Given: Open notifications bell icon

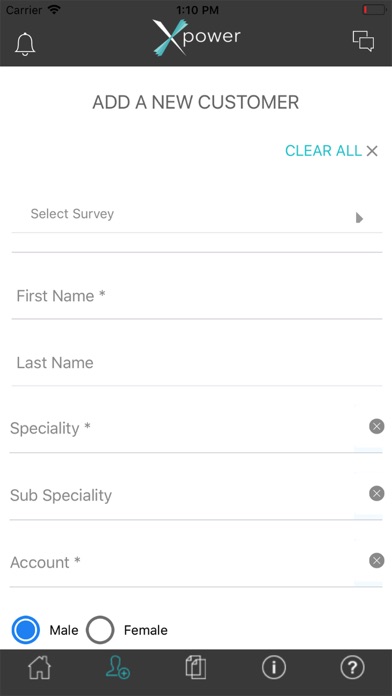Looking at the screenshot, I should click(x=25, y=44).
